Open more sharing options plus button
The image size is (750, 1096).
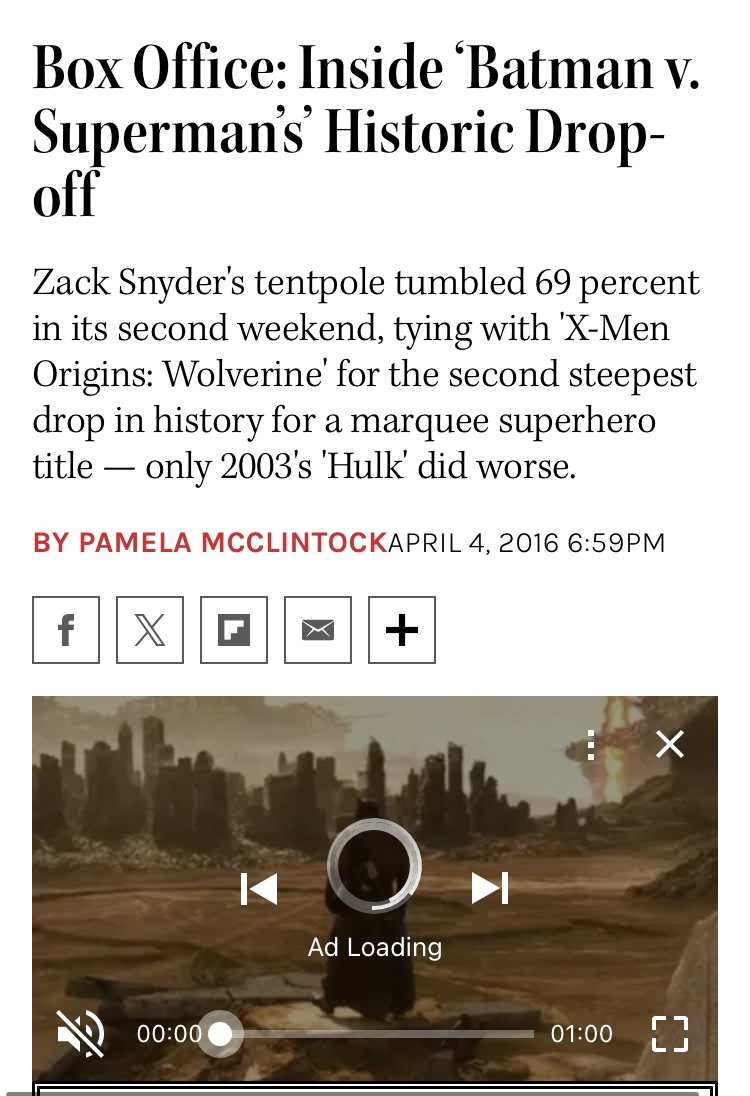[x=402, y=630]
